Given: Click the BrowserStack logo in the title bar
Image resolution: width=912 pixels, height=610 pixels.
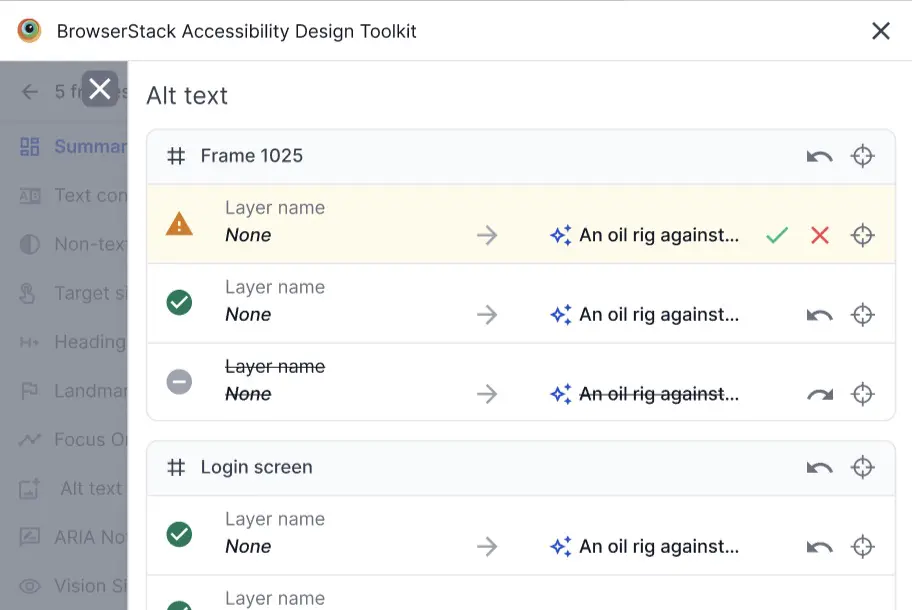Looking at the screenshot, I should point(29,30).
